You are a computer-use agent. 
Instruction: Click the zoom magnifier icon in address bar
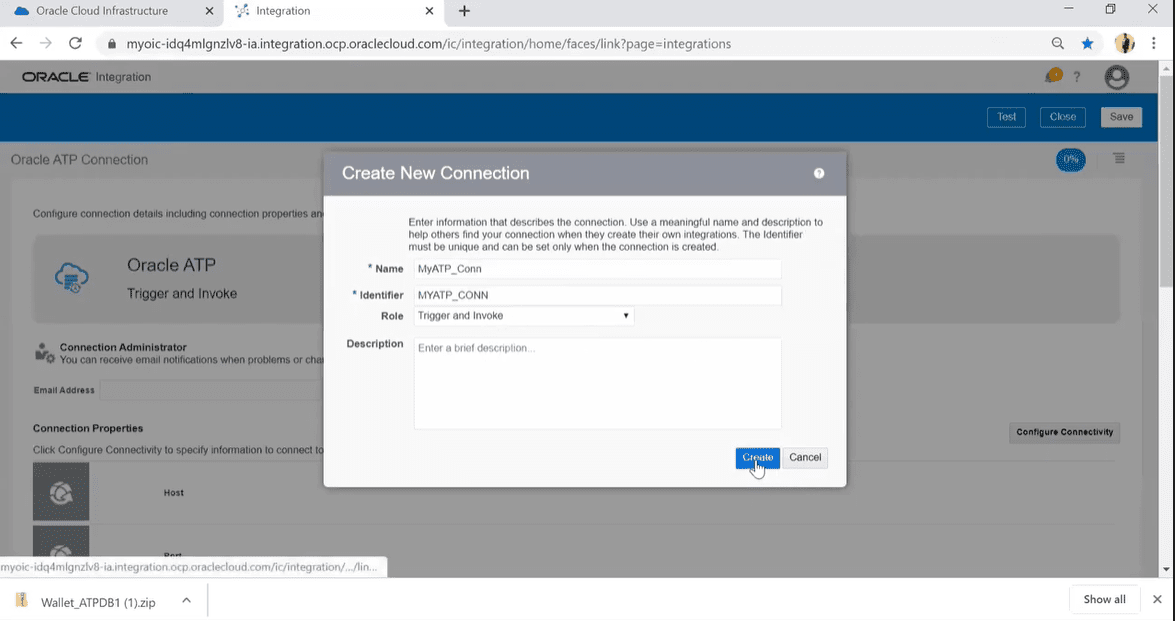(x=1057, y=43)
